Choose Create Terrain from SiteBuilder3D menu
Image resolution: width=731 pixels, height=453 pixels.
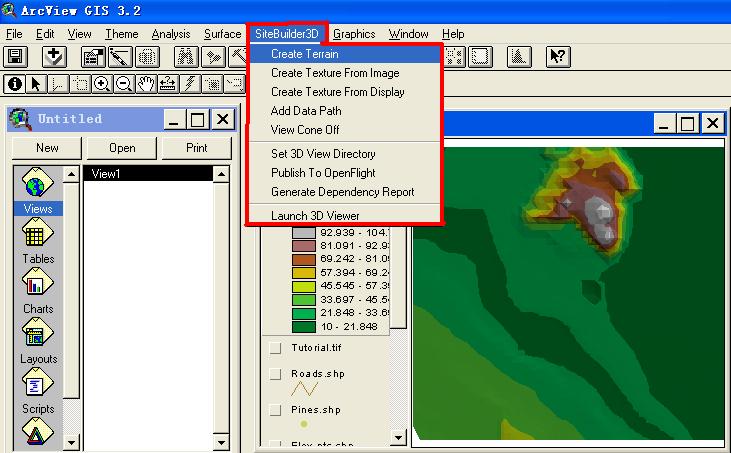click(345, 54)
